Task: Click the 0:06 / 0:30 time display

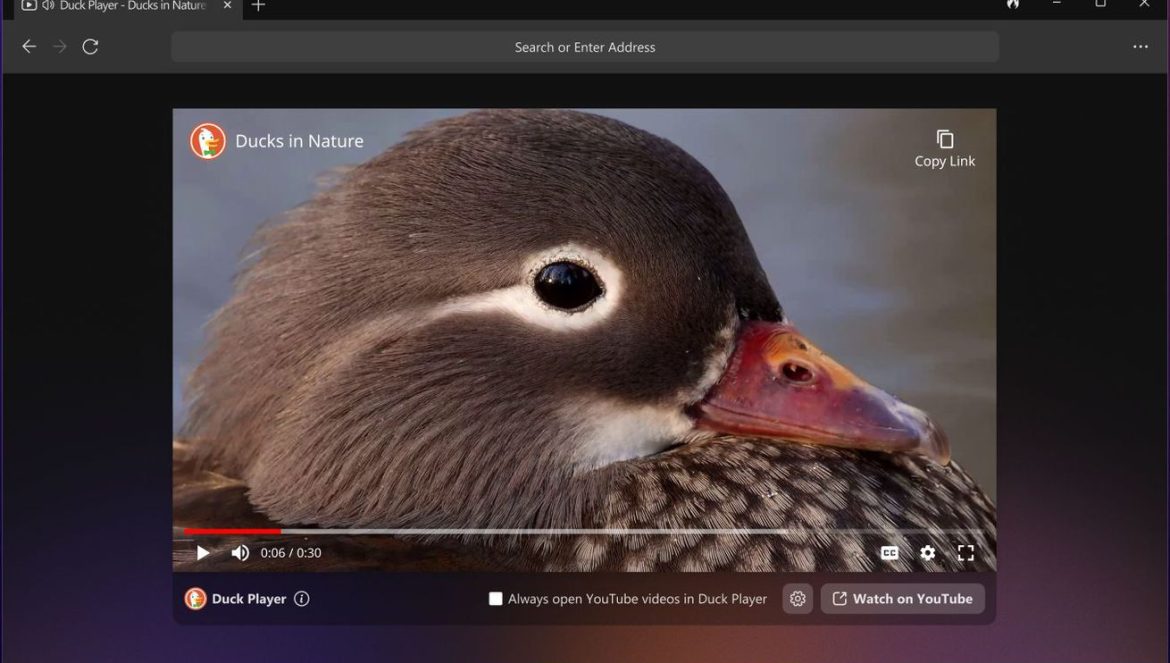Action: [x=290, y=553]
